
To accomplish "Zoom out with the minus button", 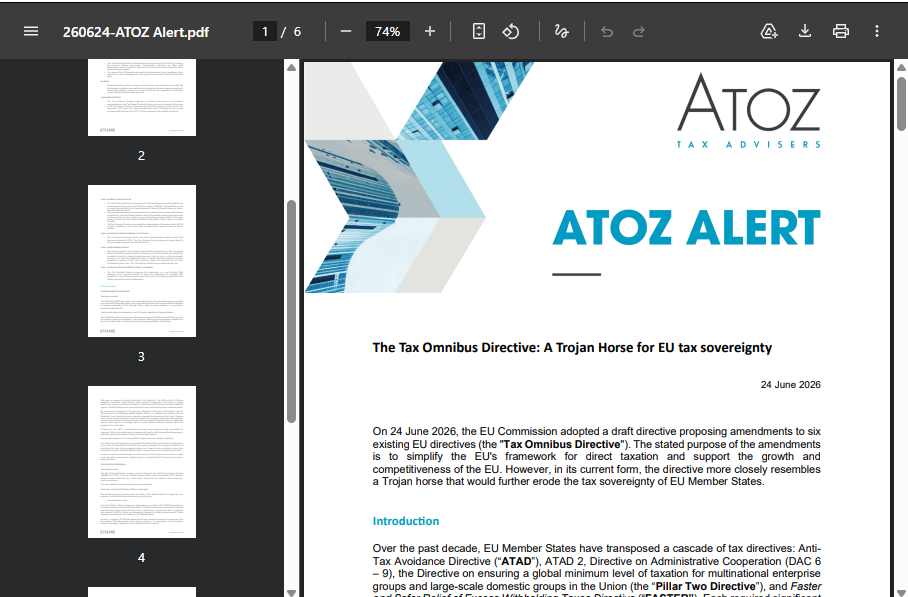I will tap(346, 31).
